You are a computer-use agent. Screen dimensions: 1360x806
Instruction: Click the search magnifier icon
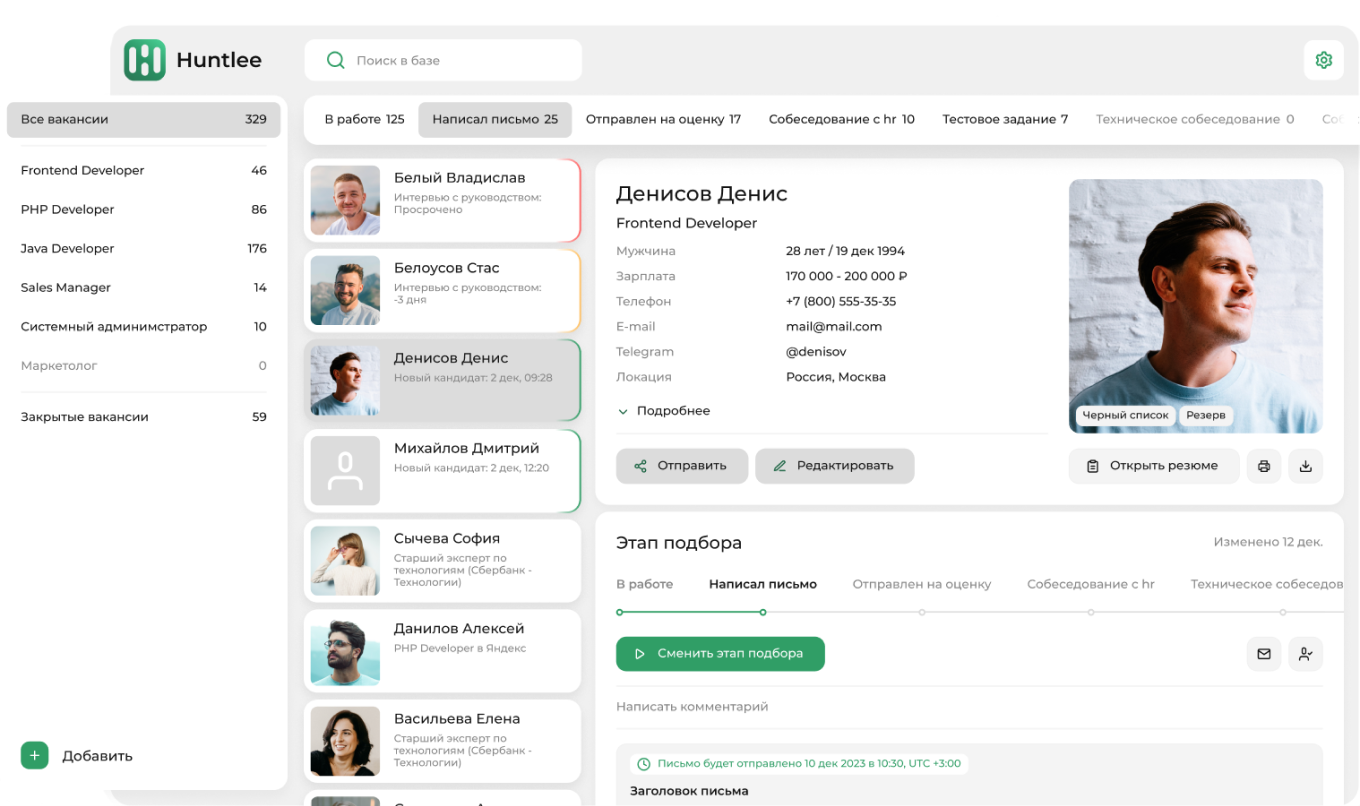(336, 61)
